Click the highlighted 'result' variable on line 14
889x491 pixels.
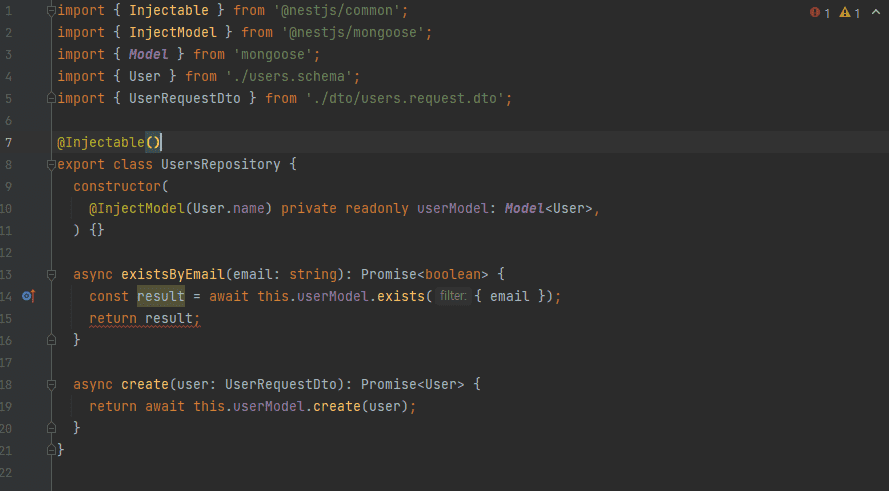pos(161,296)
